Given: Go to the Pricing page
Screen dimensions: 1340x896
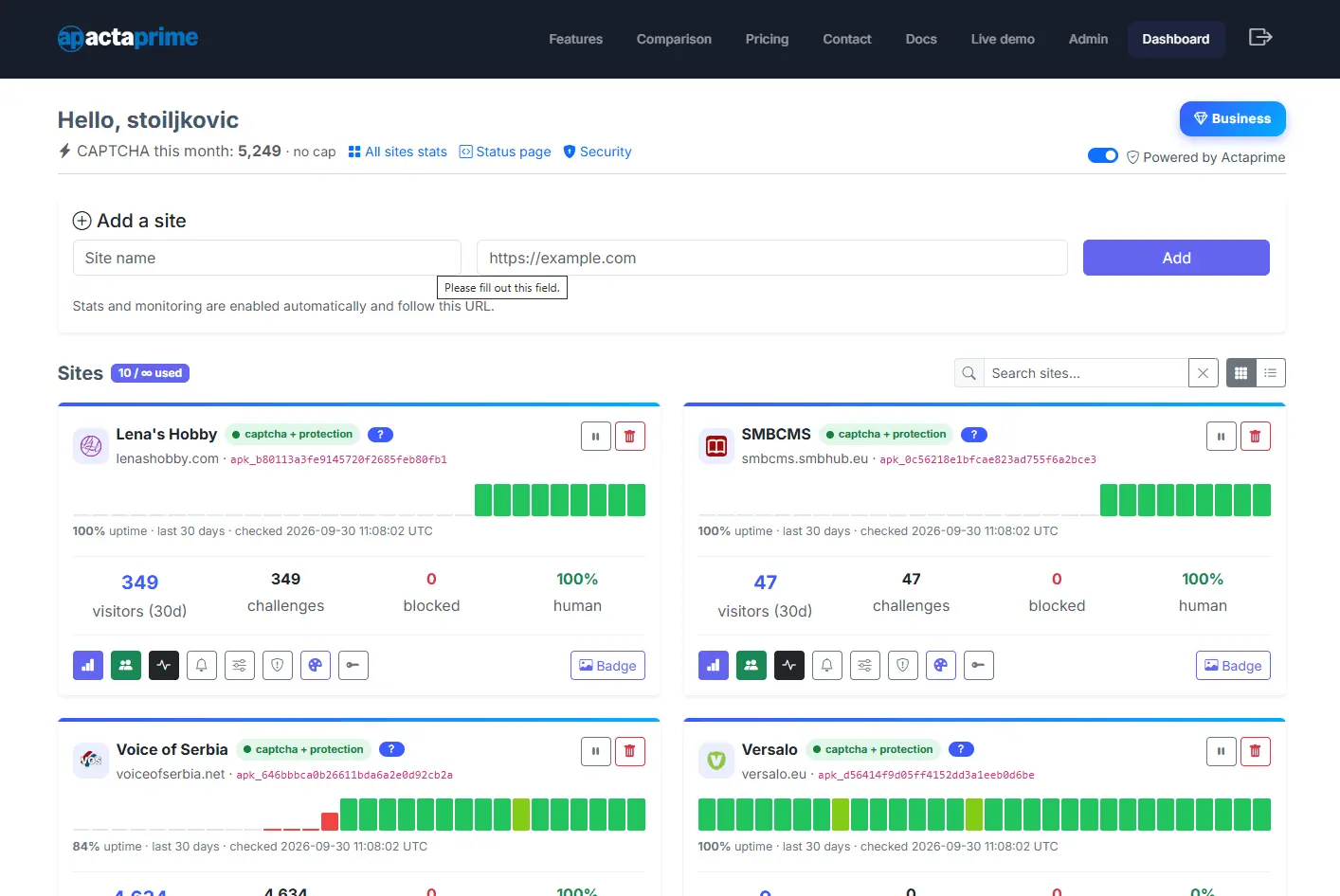Looking at the screenshot, I should coord(768,39).
